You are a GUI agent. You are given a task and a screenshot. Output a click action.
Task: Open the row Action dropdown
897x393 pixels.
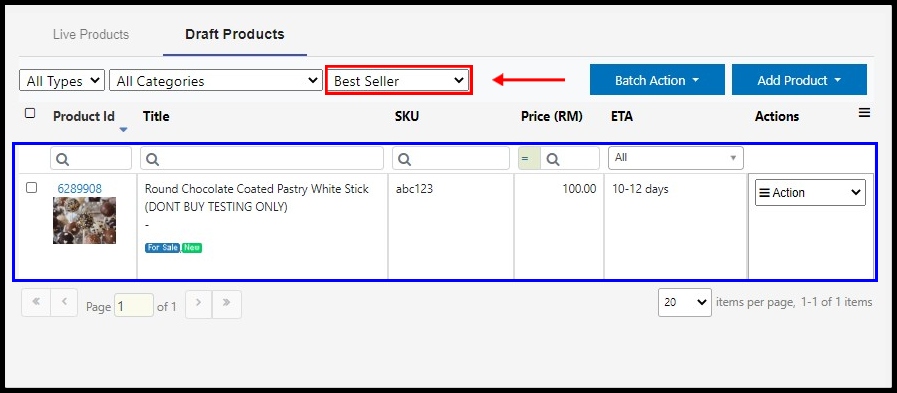[810, 193]
